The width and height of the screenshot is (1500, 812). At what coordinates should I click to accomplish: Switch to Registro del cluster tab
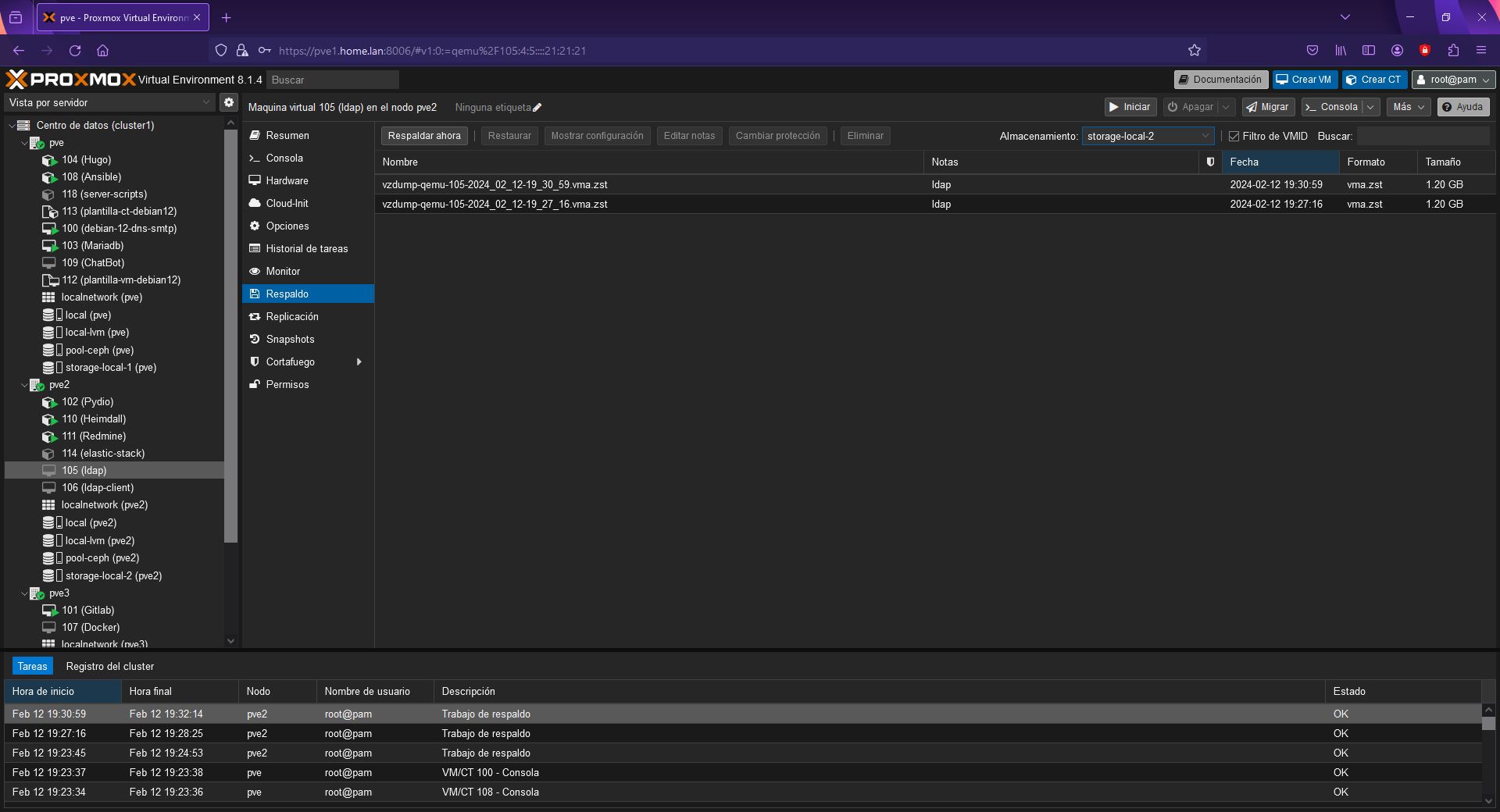(x=110, y=667)
